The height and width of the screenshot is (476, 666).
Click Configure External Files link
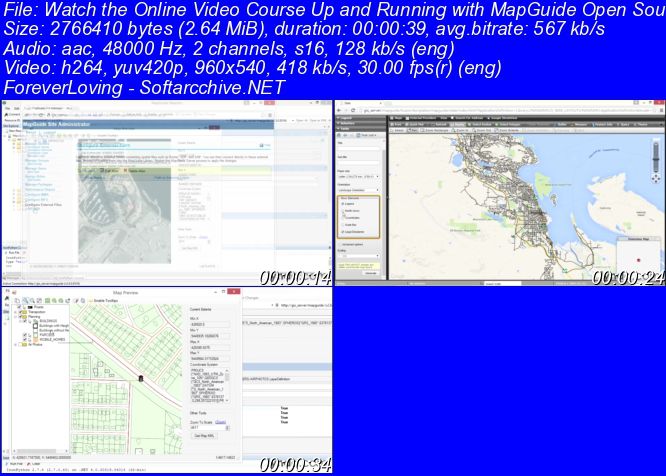coord(43,204)
